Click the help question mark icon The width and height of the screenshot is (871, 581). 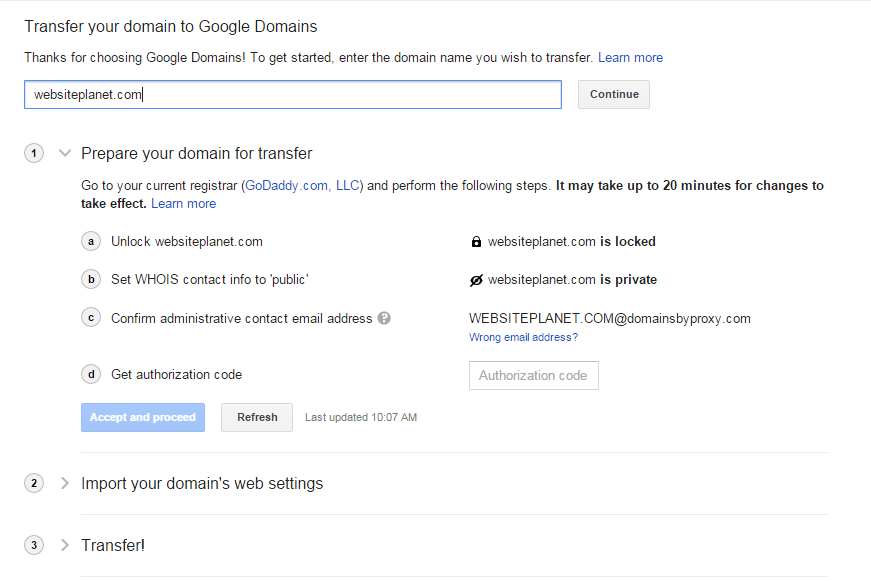point(384,318)
